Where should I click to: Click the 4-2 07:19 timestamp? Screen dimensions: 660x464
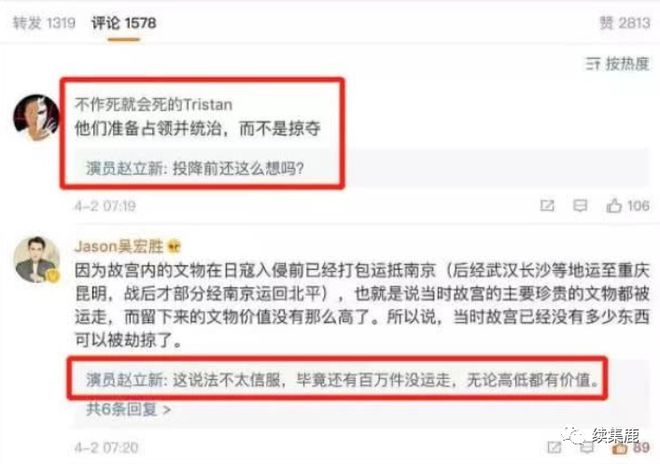click(105, 206)
